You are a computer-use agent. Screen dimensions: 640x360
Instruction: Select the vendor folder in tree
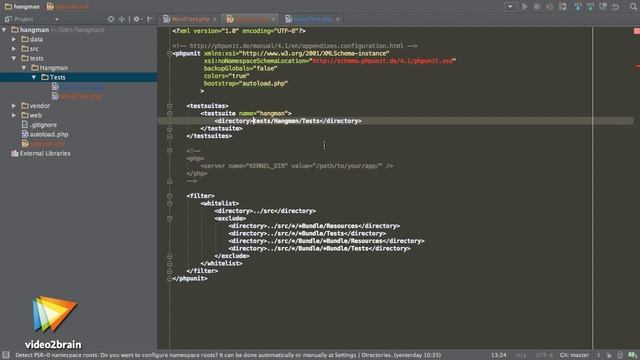point(36,106)
